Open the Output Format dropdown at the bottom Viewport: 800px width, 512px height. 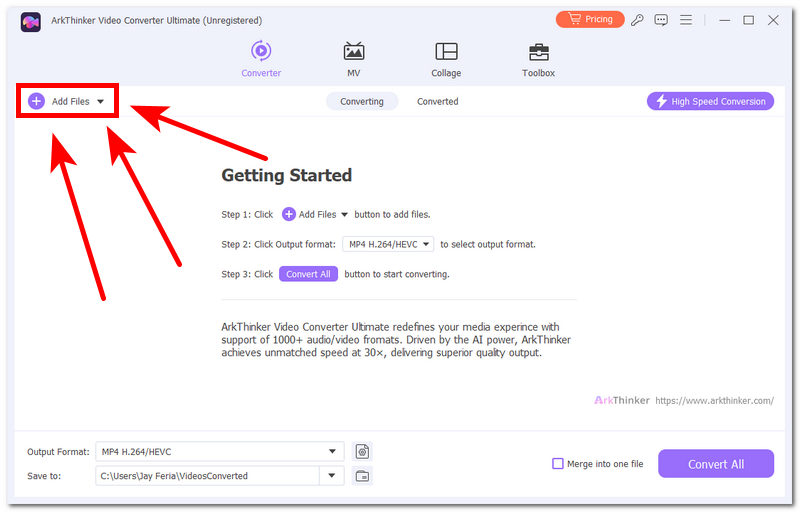220,451
